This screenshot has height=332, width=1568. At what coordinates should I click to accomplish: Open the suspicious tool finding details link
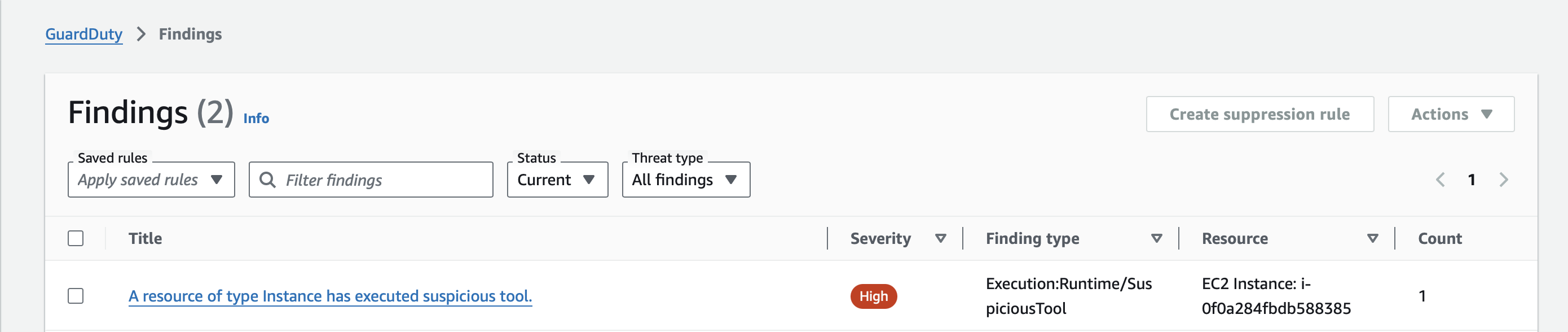[x=330, y=295]
